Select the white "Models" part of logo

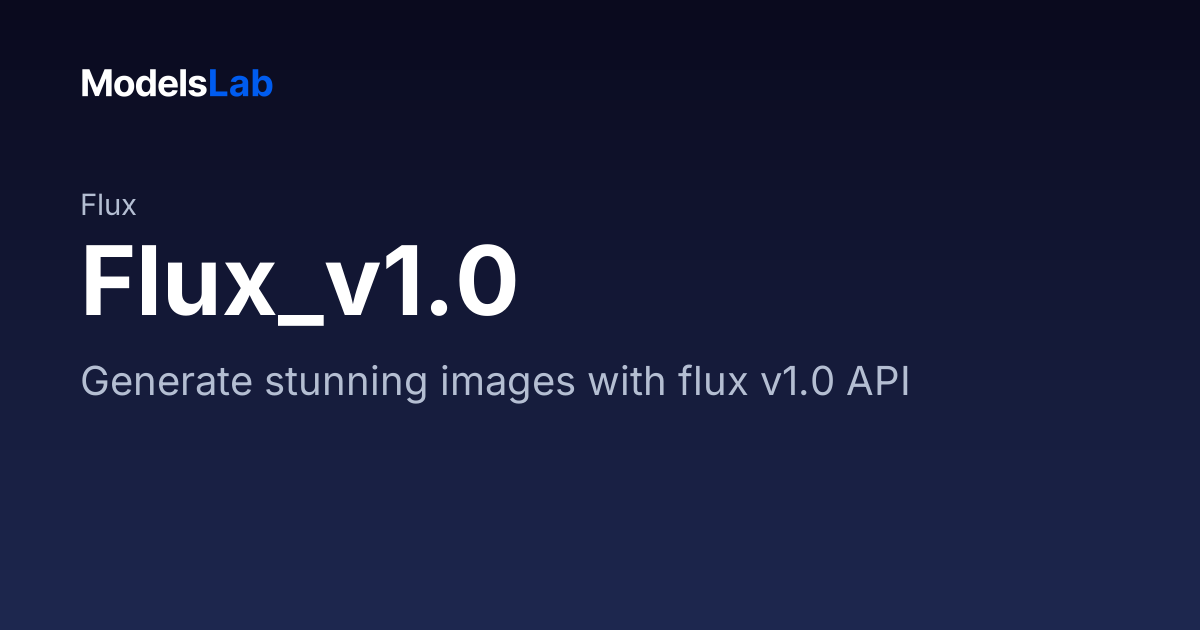pyautogui.click(x=144, y=84)
